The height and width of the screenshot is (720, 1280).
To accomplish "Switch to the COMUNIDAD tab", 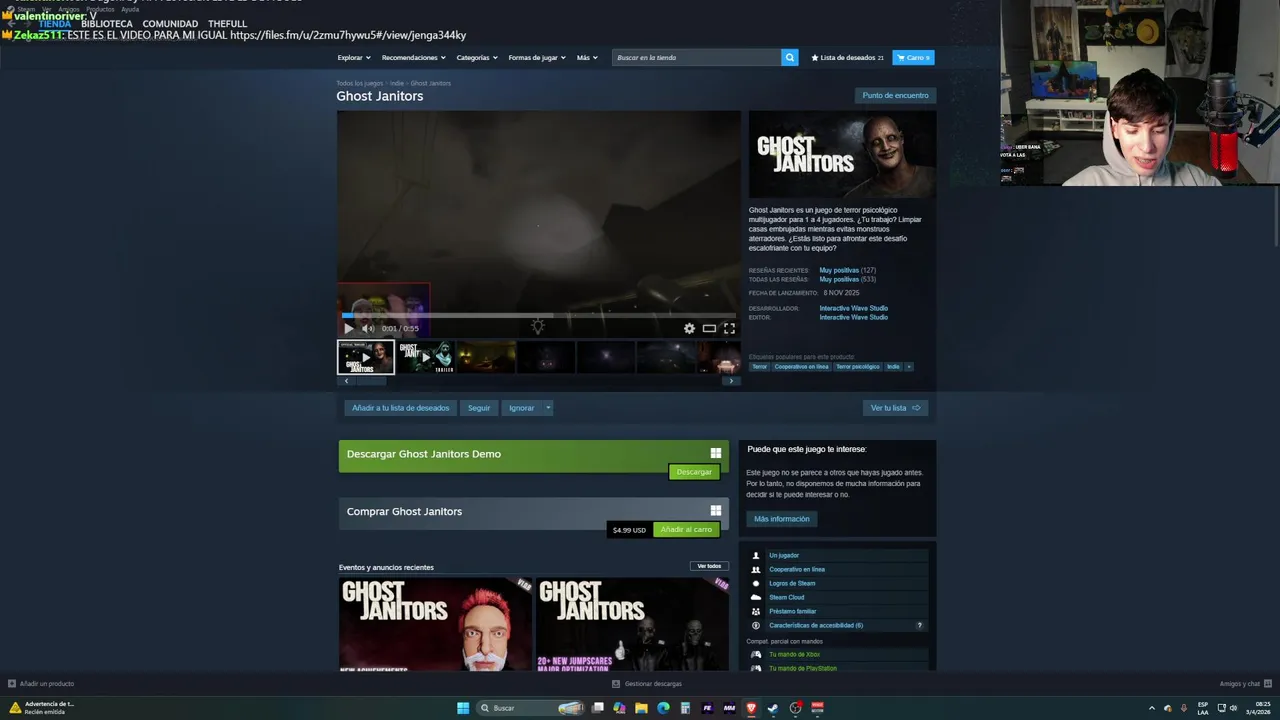I will 170,24.
